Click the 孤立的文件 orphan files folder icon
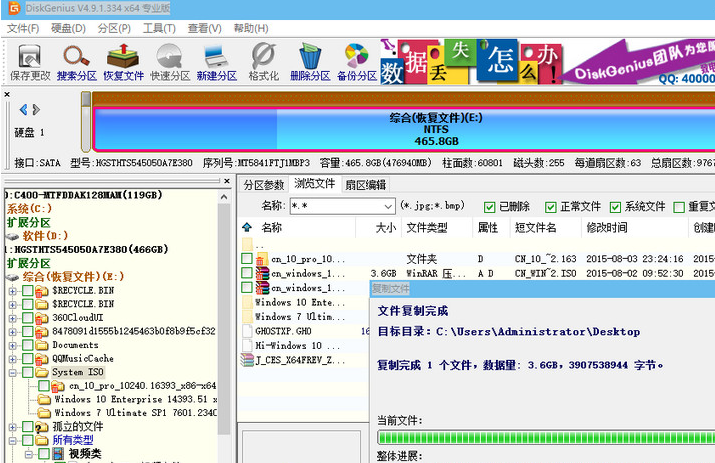The width and height of the screenshot is (715, 463). 42,427
